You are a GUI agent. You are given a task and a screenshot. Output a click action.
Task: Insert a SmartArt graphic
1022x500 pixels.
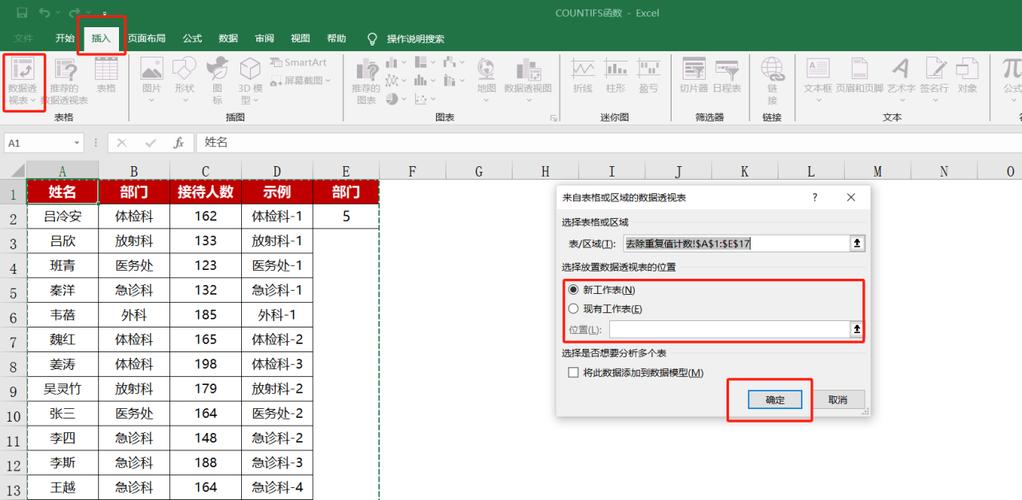298,63
